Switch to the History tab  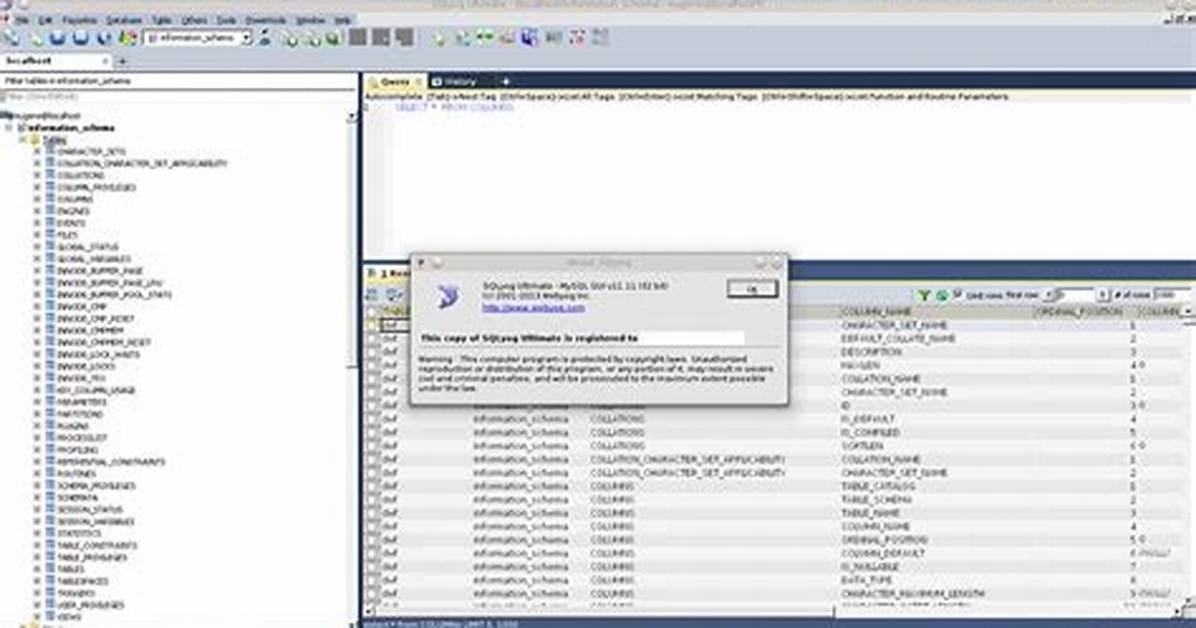[x=455, y=81]
